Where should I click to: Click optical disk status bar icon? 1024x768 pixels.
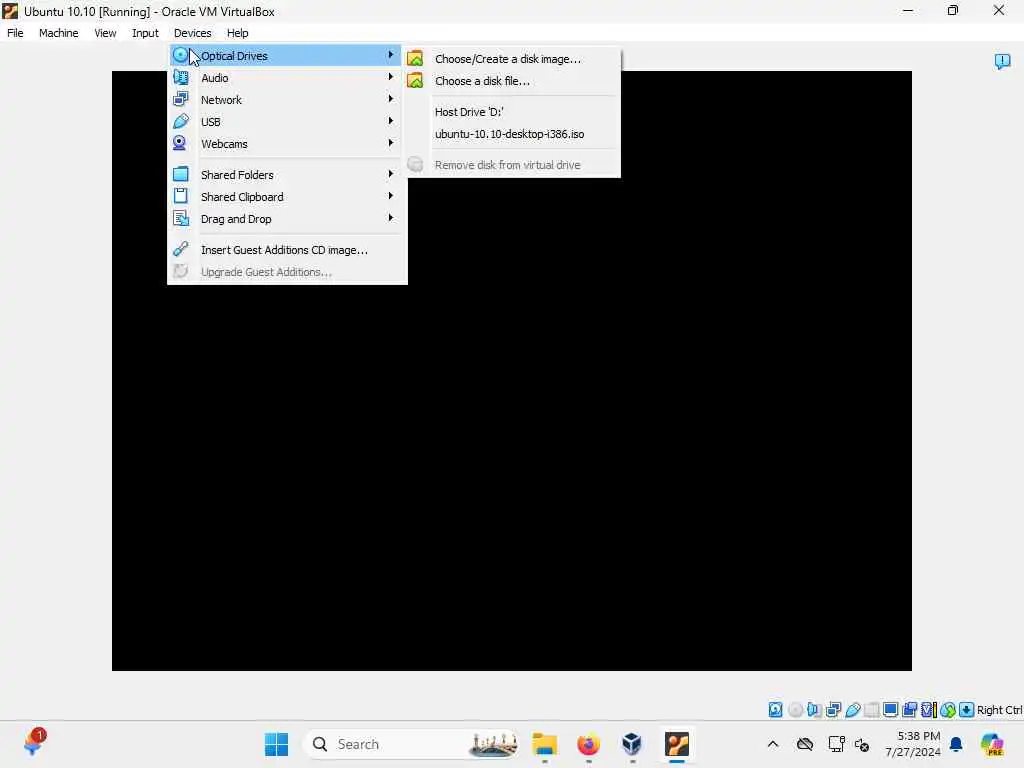click(x=795, y=709)
